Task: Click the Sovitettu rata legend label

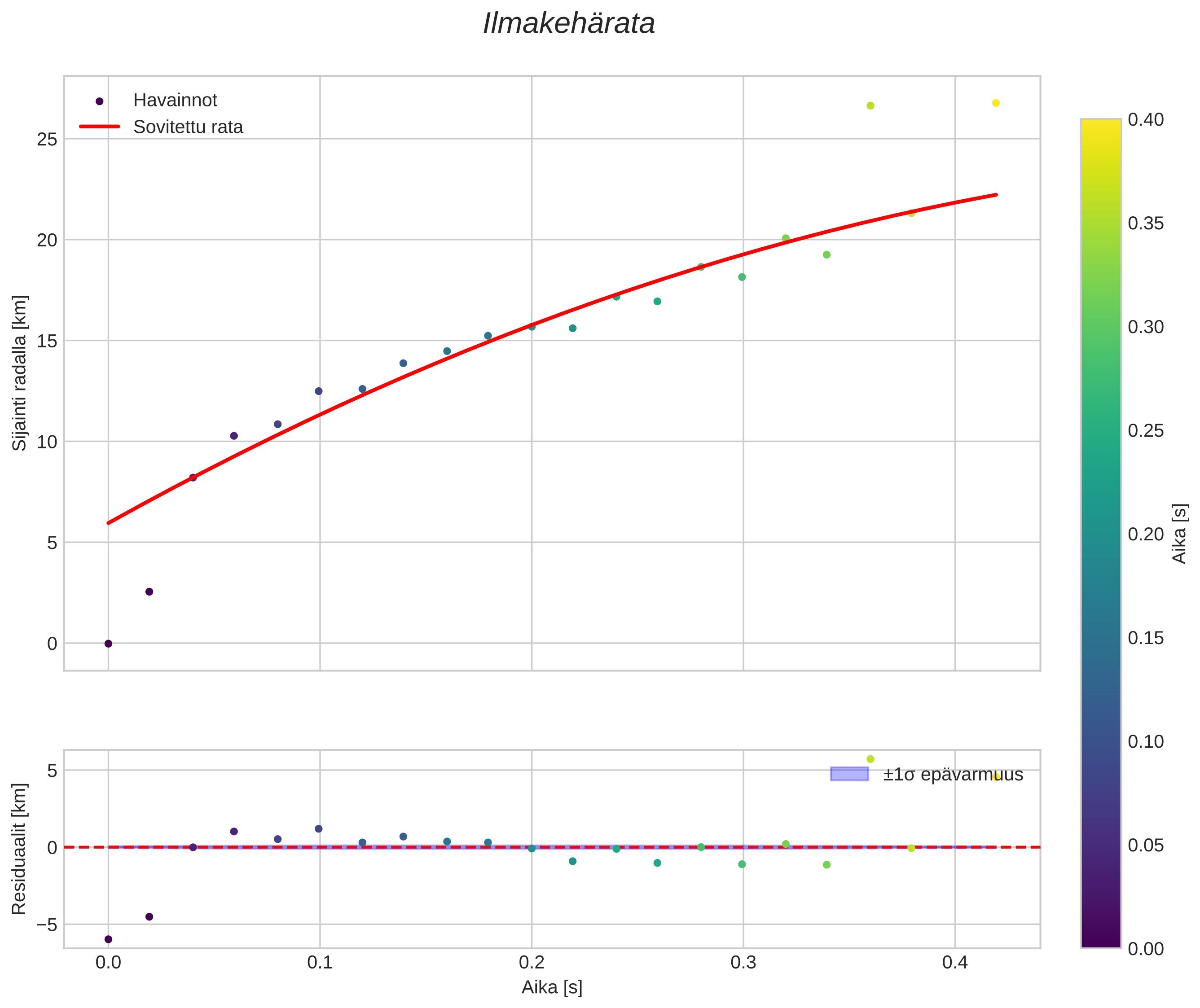Action: (x=188, y=127)
